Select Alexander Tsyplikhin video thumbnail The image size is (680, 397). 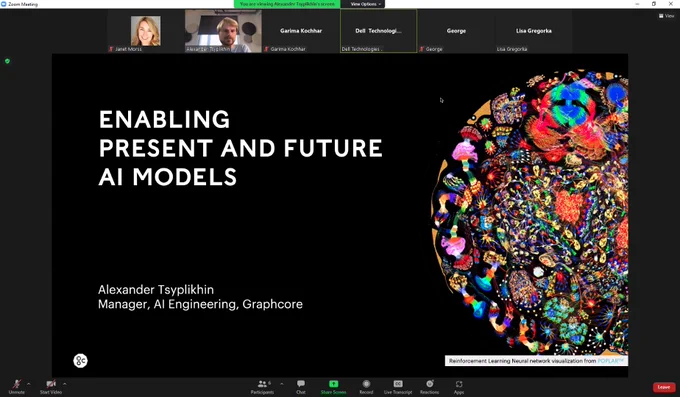pyautogui.click(x=223, y=31)
